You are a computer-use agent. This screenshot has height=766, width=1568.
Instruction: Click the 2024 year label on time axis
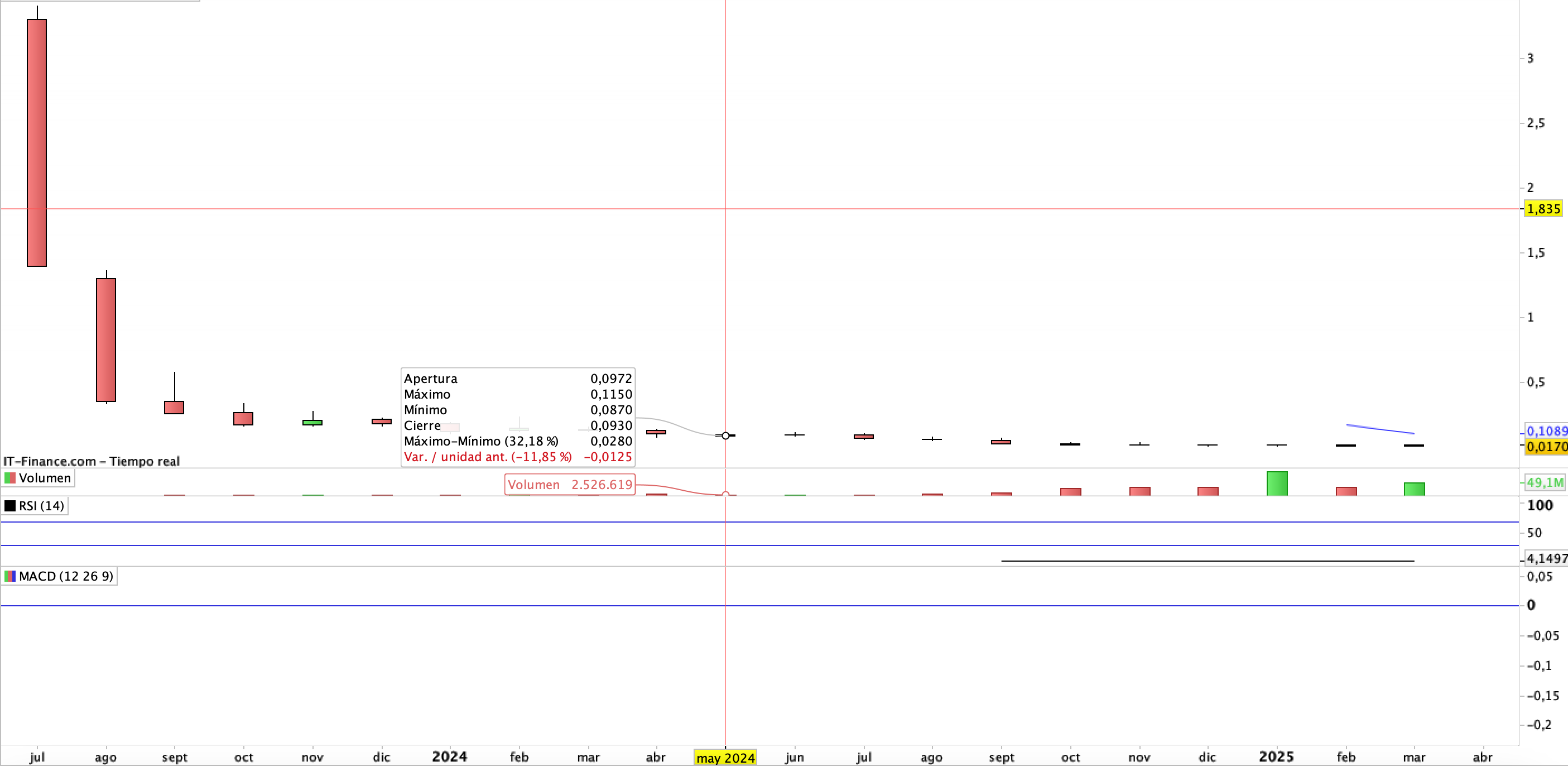[x=449, y=757]
